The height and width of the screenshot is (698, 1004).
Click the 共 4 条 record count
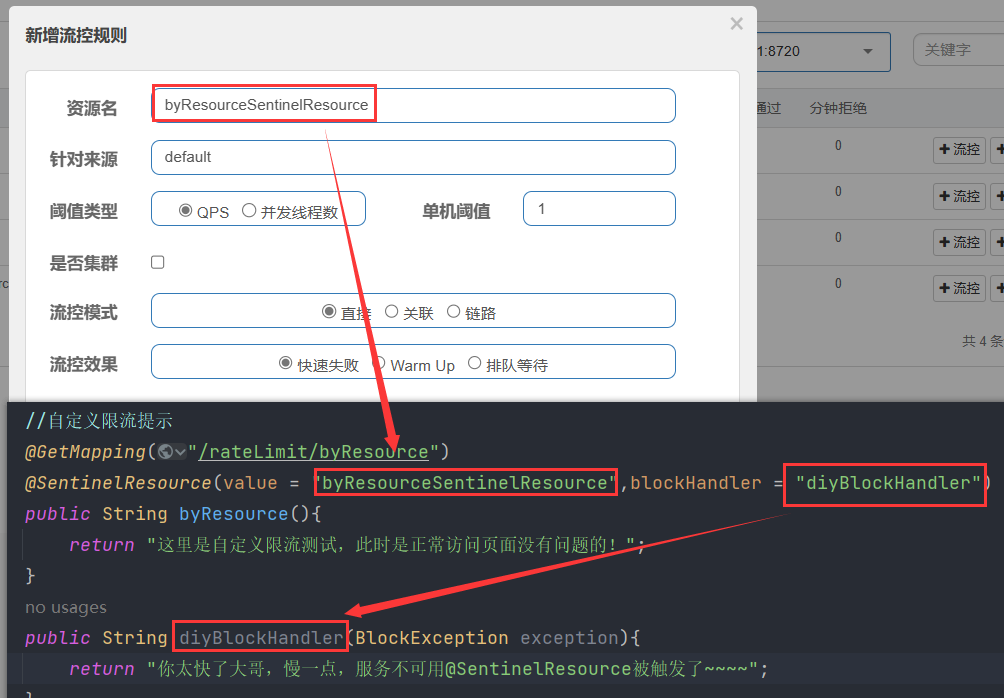[982, 341]
